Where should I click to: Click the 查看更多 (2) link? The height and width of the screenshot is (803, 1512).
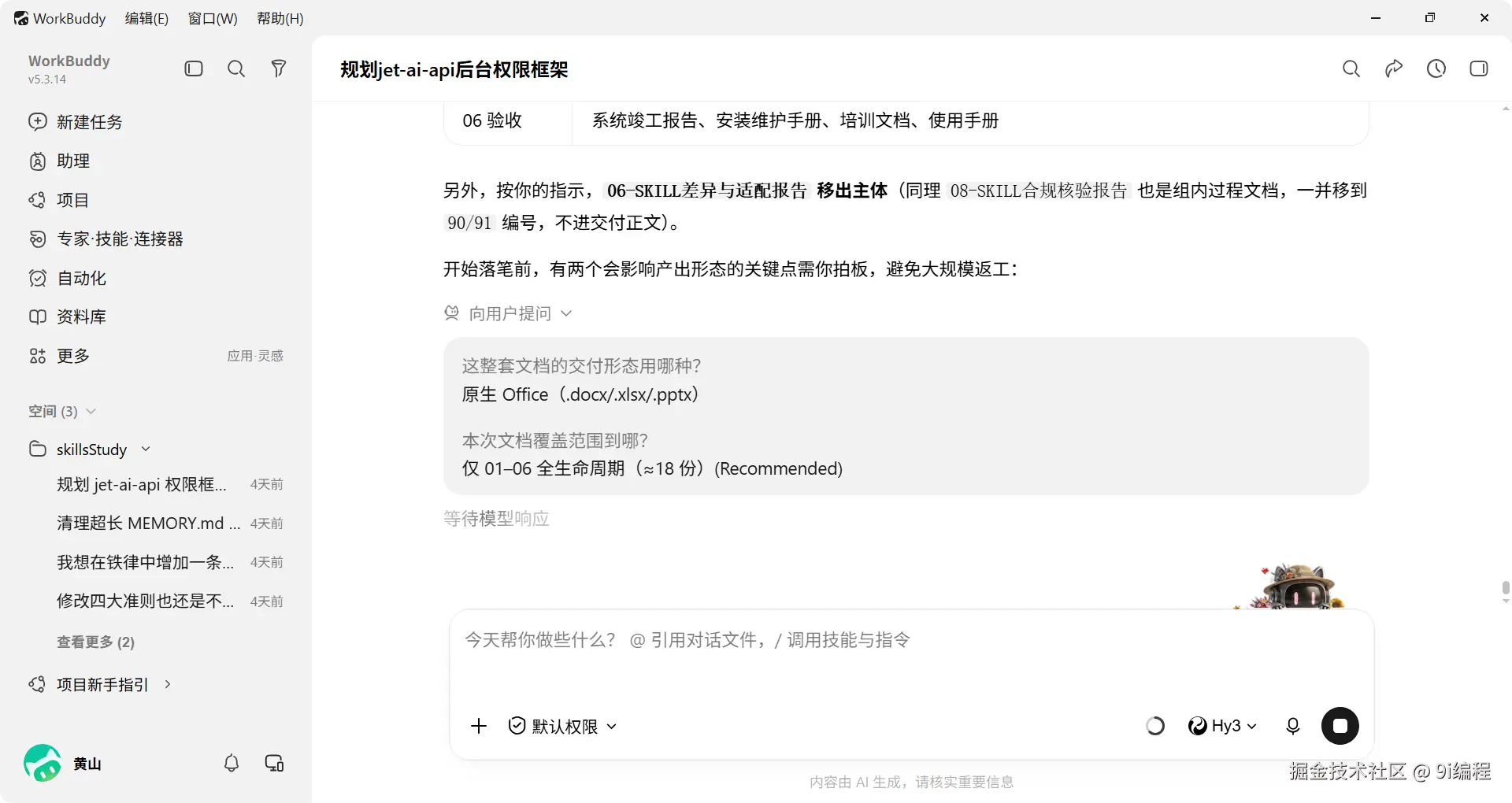pyautogui.click(x=95, y=642)
